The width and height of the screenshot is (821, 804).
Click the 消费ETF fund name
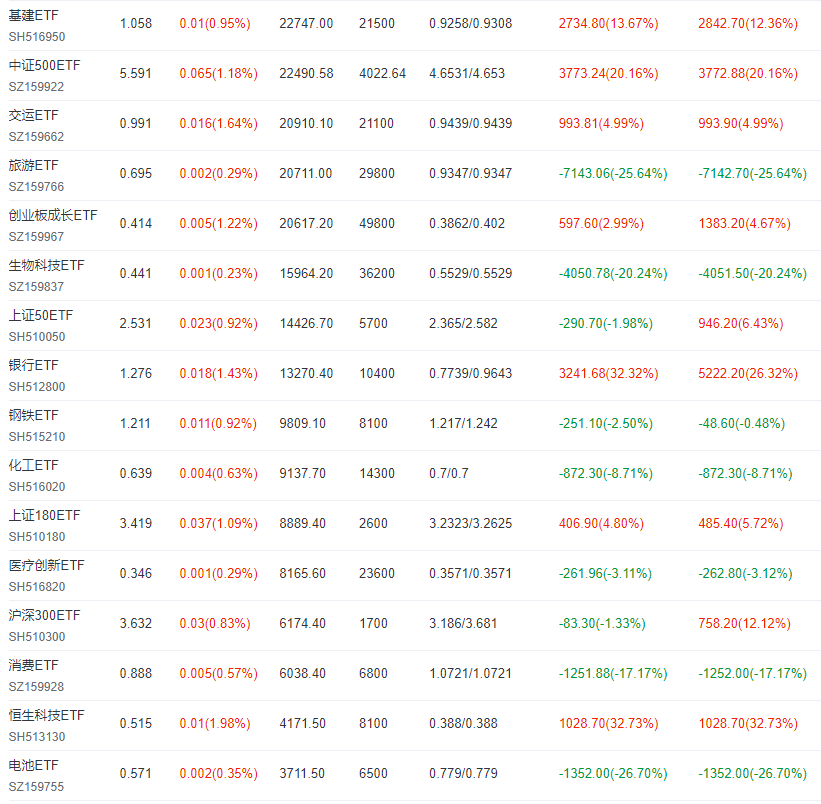pyautogui.click(x=34, y=665)
